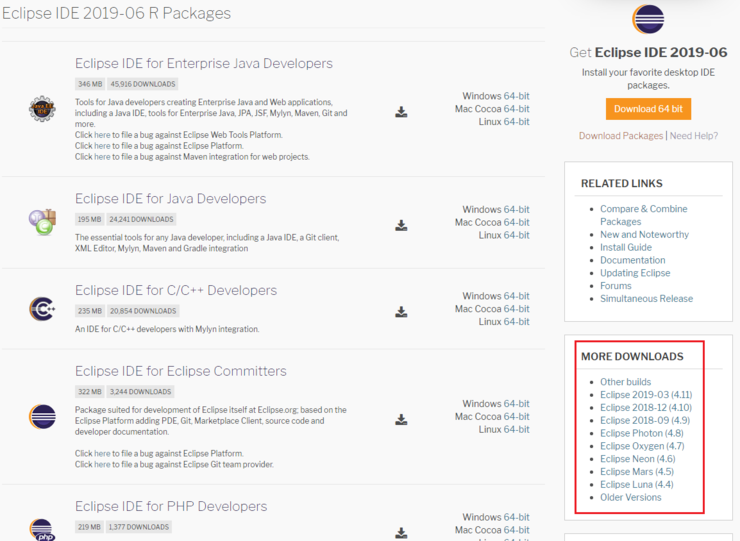Image resolution: width=740 pixels, height=541 pixels.
Task: Select Windows 64-bit for PHP Developers
Action: [516, 517]
